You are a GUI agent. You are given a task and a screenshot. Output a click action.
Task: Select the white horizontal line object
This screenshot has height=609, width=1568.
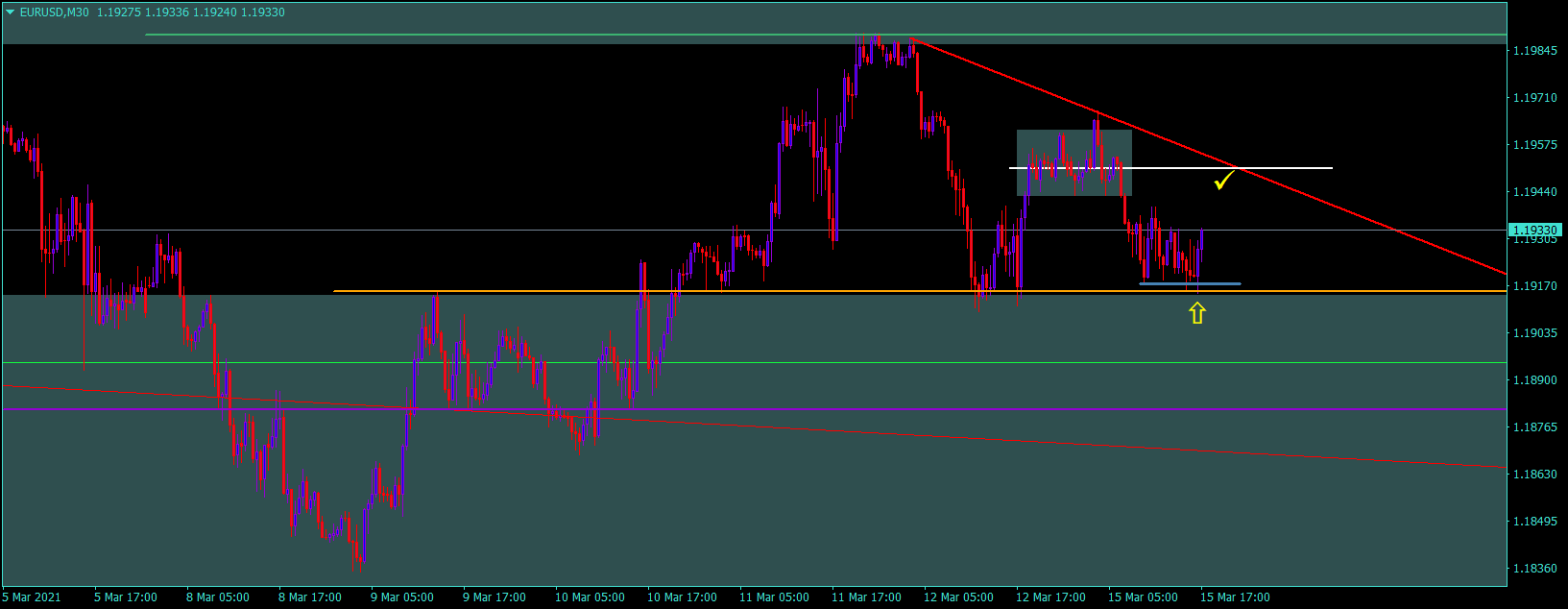click(x=1170, y=168)
